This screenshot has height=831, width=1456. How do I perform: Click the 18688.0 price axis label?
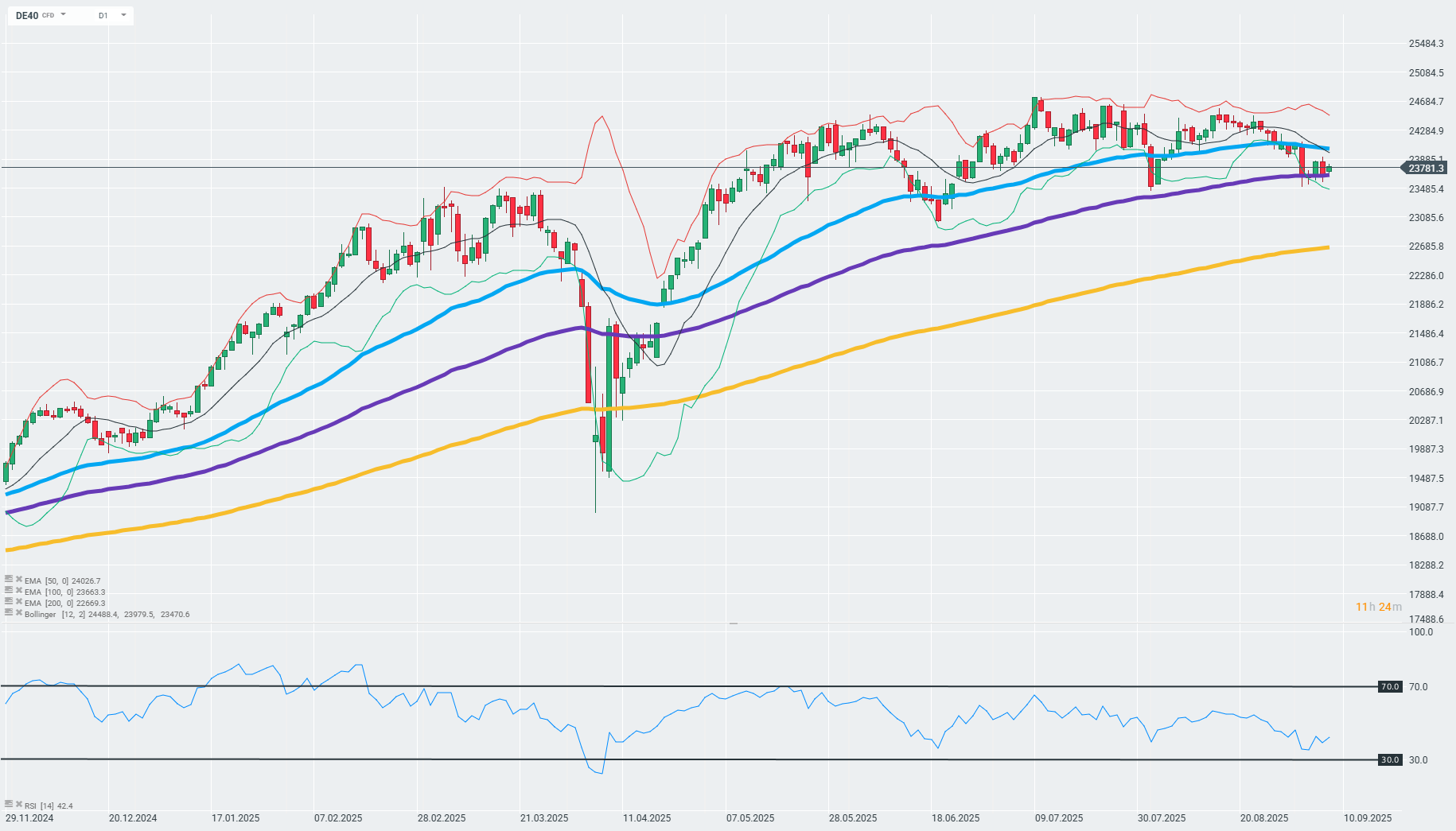(x=1426, y=537)
